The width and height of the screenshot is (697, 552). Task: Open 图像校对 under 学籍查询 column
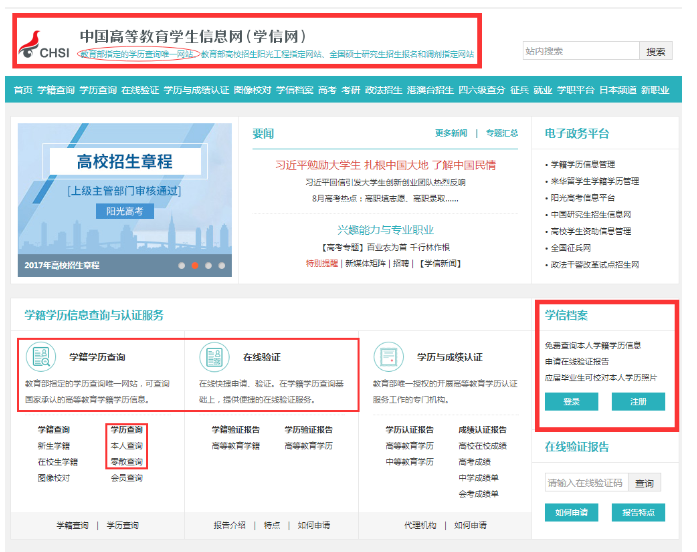(x=54, y=478)
